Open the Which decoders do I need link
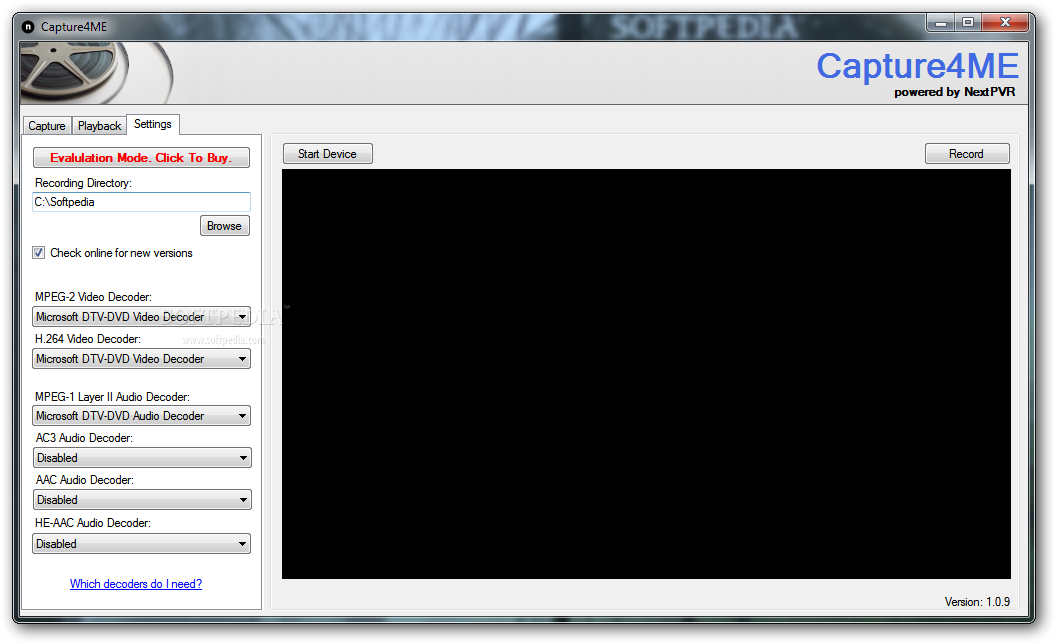 (136, 584)
